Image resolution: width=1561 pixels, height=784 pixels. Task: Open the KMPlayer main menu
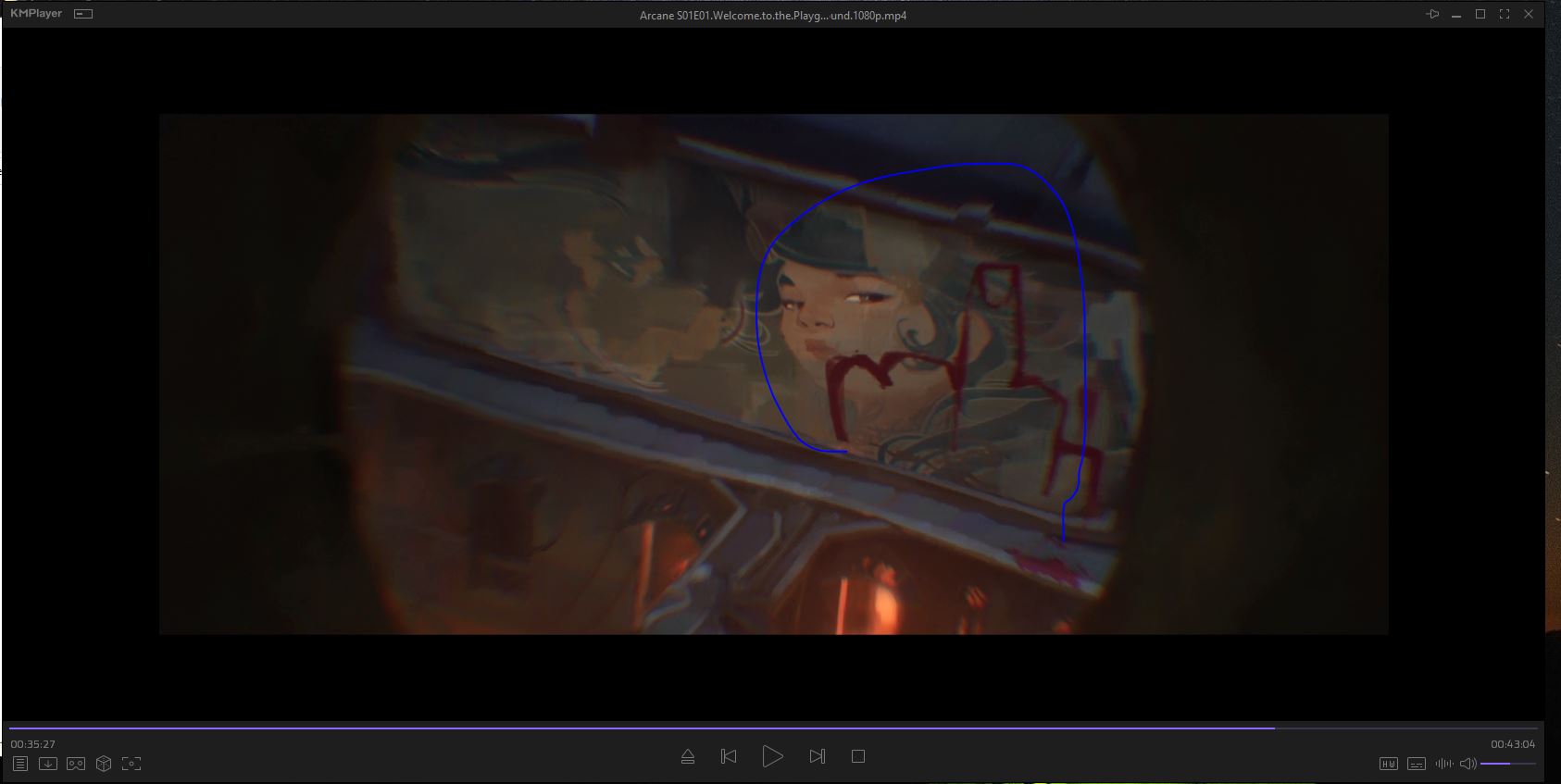(36, 14)
